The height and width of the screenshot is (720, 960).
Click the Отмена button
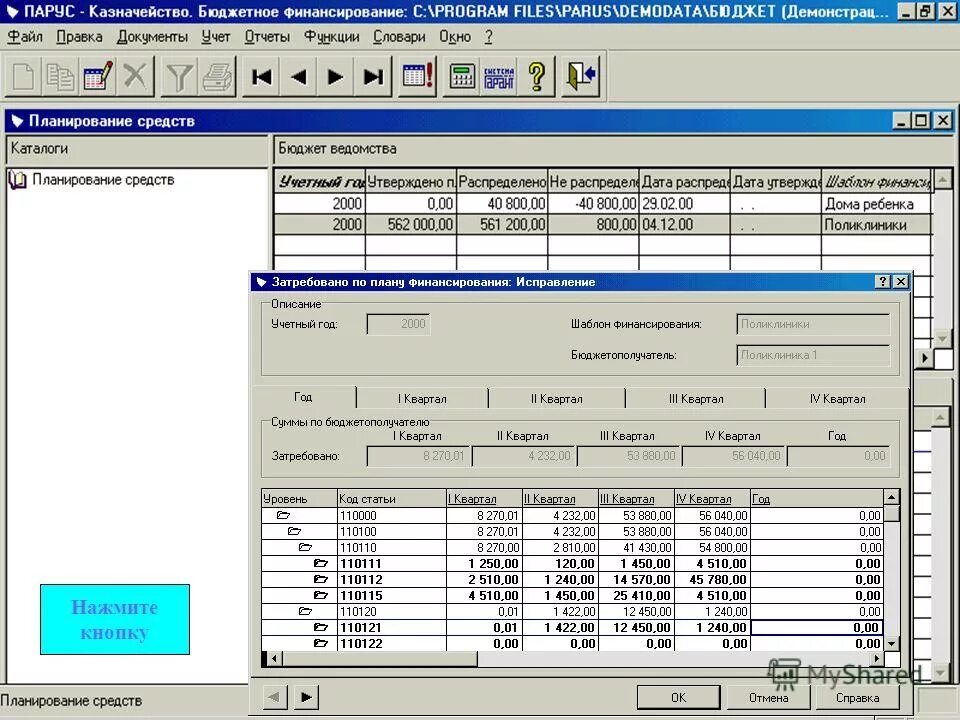pos(768,697)
